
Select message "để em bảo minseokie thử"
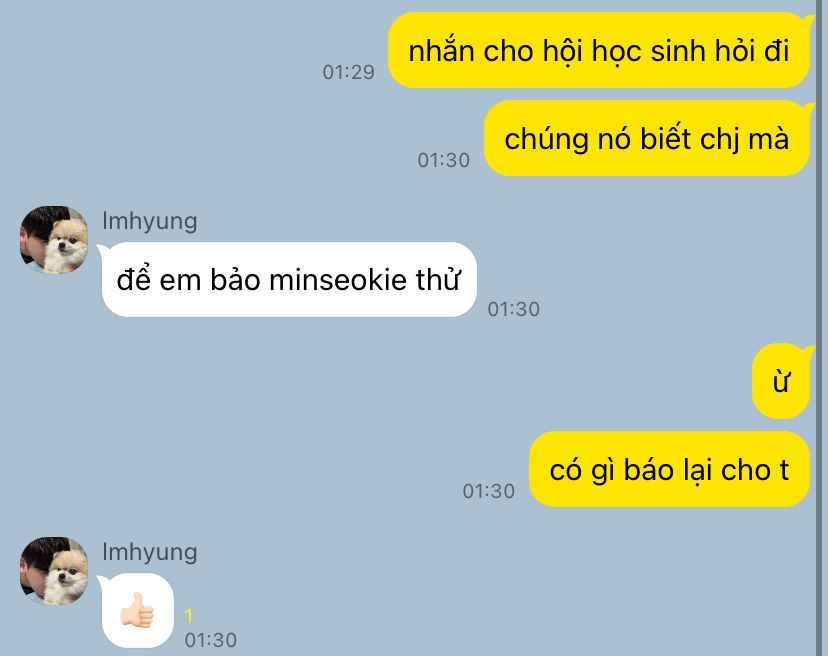point(289,279)
